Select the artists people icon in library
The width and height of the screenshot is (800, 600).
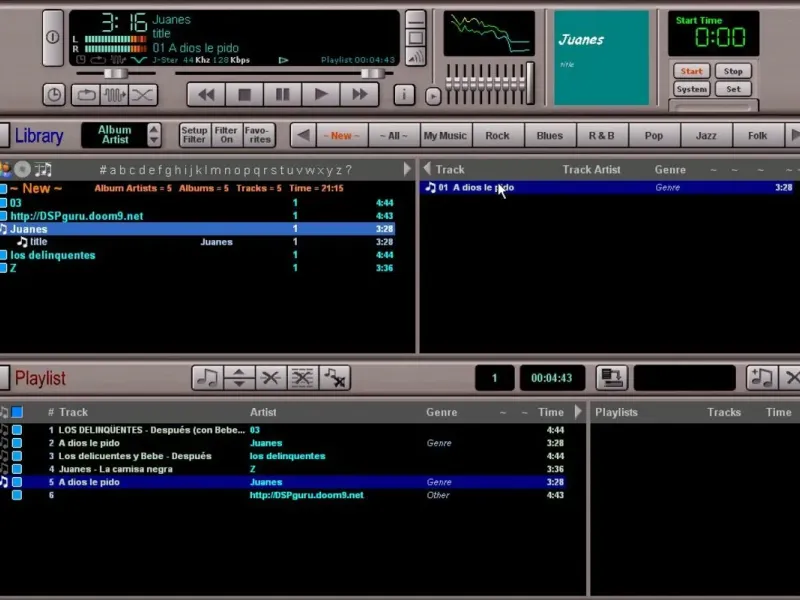pyautogui.click(x=5, y=169)
